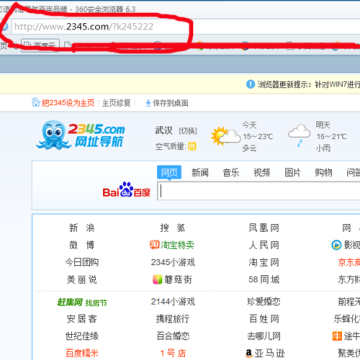
Task: Open the 世纪佳缘 link
Action: (x=82, y=336)
